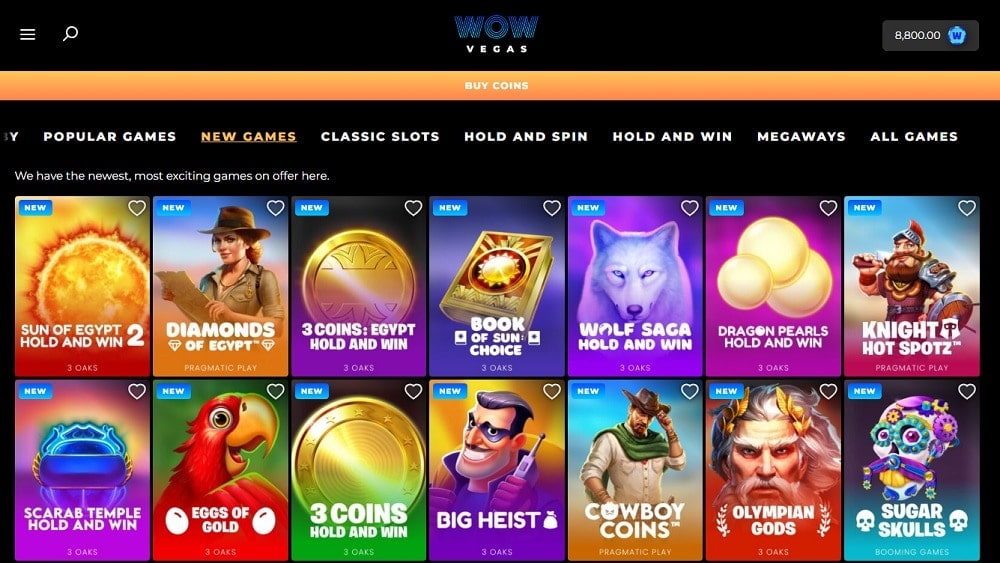Click heart icon on Big Heist
The height and width of the screenshot is (563, 1000).
[552, 391]
